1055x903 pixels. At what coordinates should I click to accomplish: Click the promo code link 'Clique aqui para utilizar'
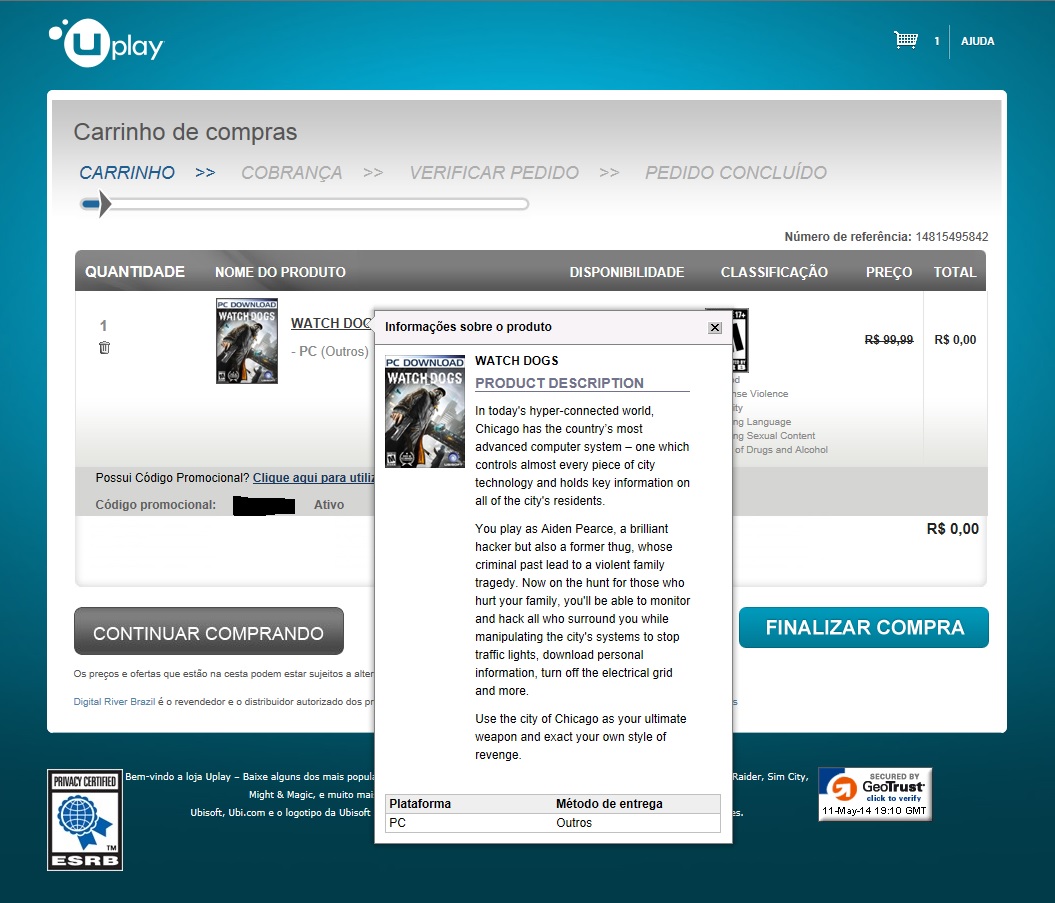pos(313,478)
